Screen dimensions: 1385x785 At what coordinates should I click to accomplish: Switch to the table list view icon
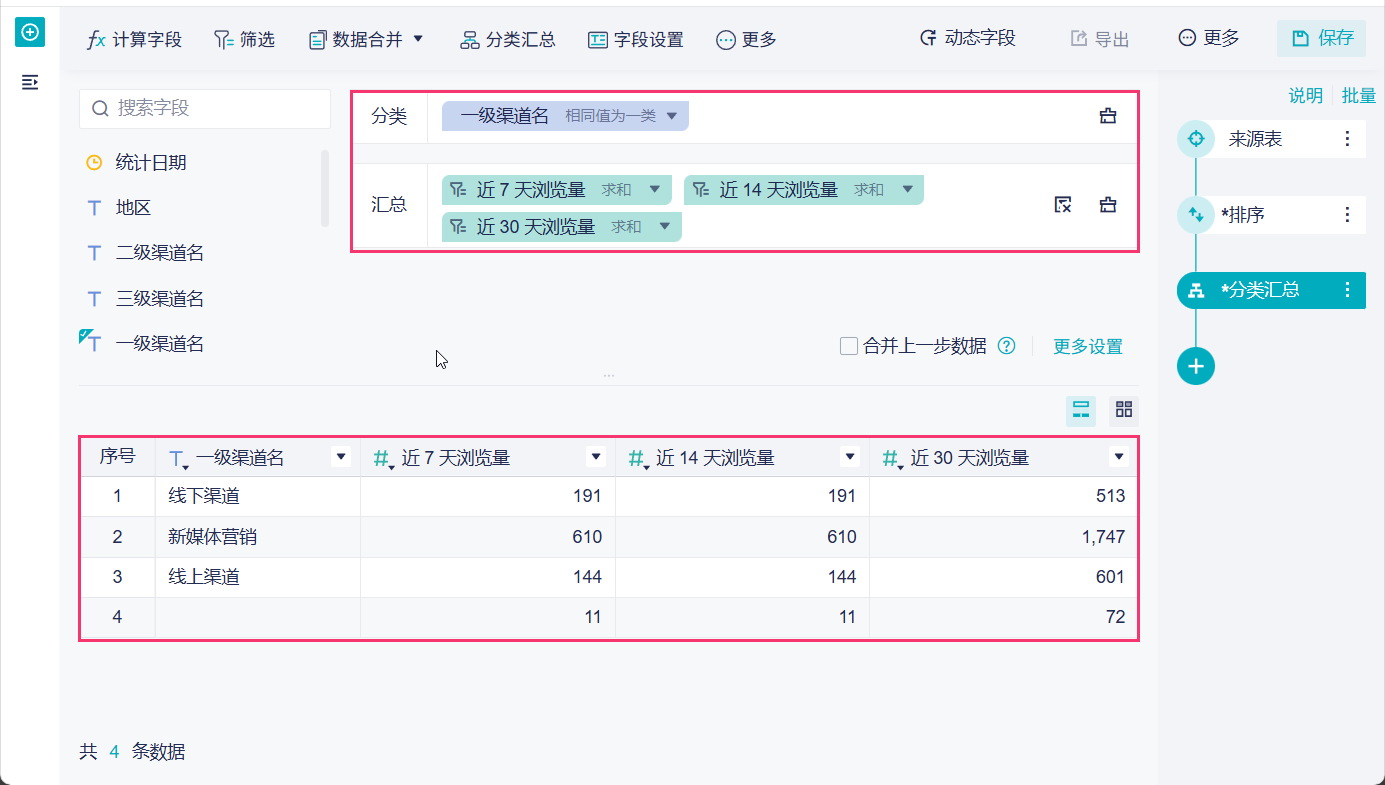click(x=1081, y=409)
